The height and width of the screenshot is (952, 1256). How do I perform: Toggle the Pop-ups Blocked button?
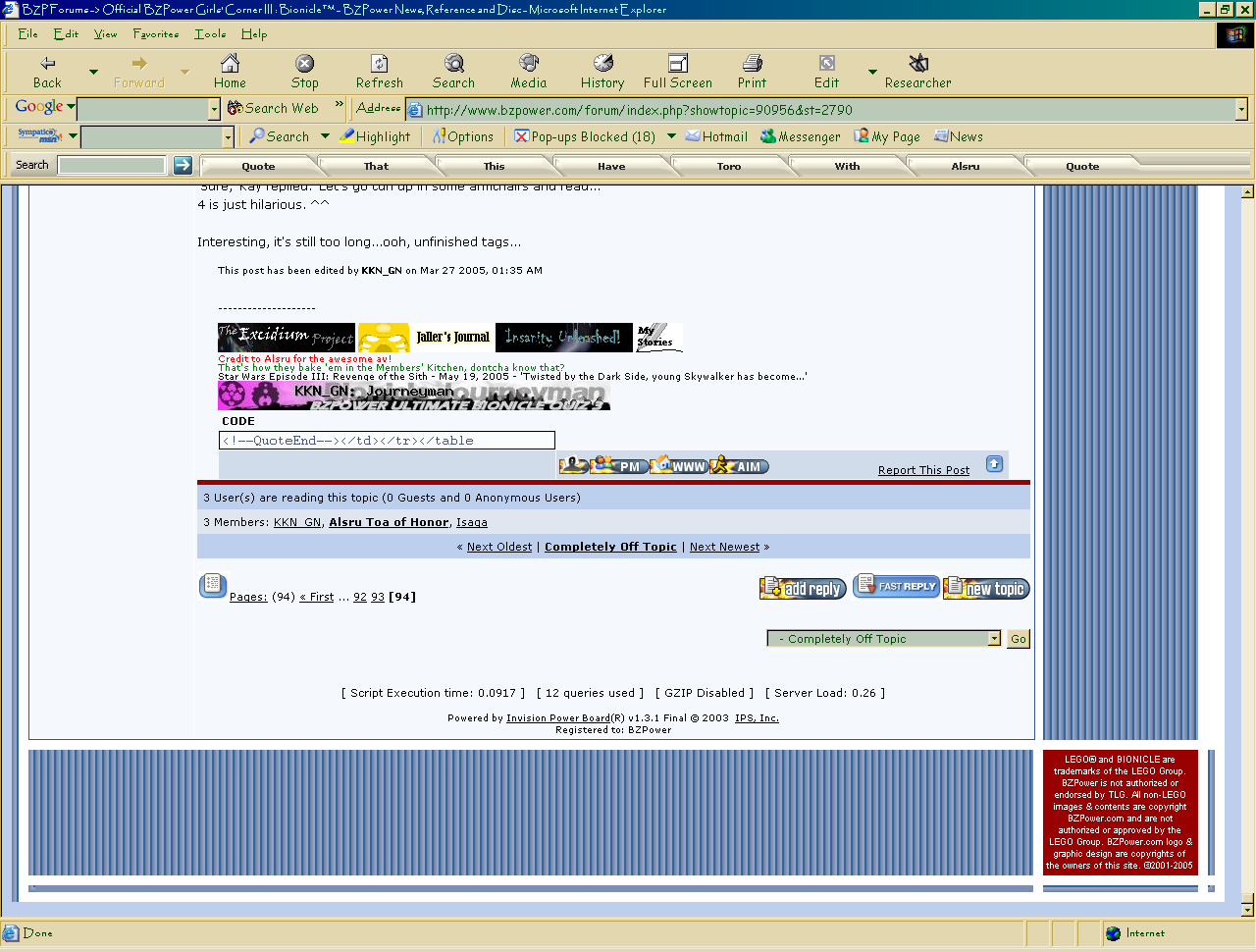tap(585, 137)
